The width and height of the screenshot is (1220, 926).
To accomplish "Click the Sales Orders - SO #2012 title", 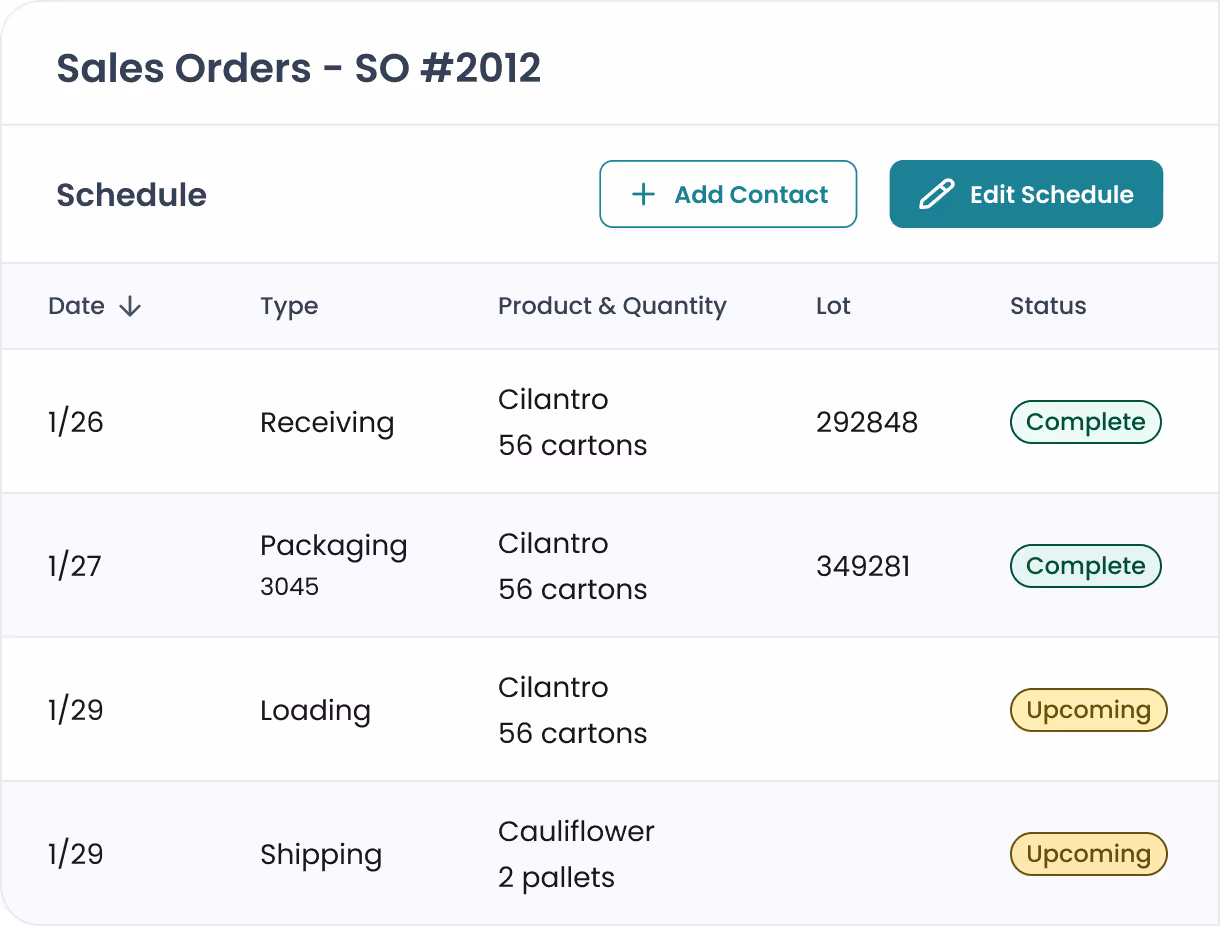I will click(299, 67).
